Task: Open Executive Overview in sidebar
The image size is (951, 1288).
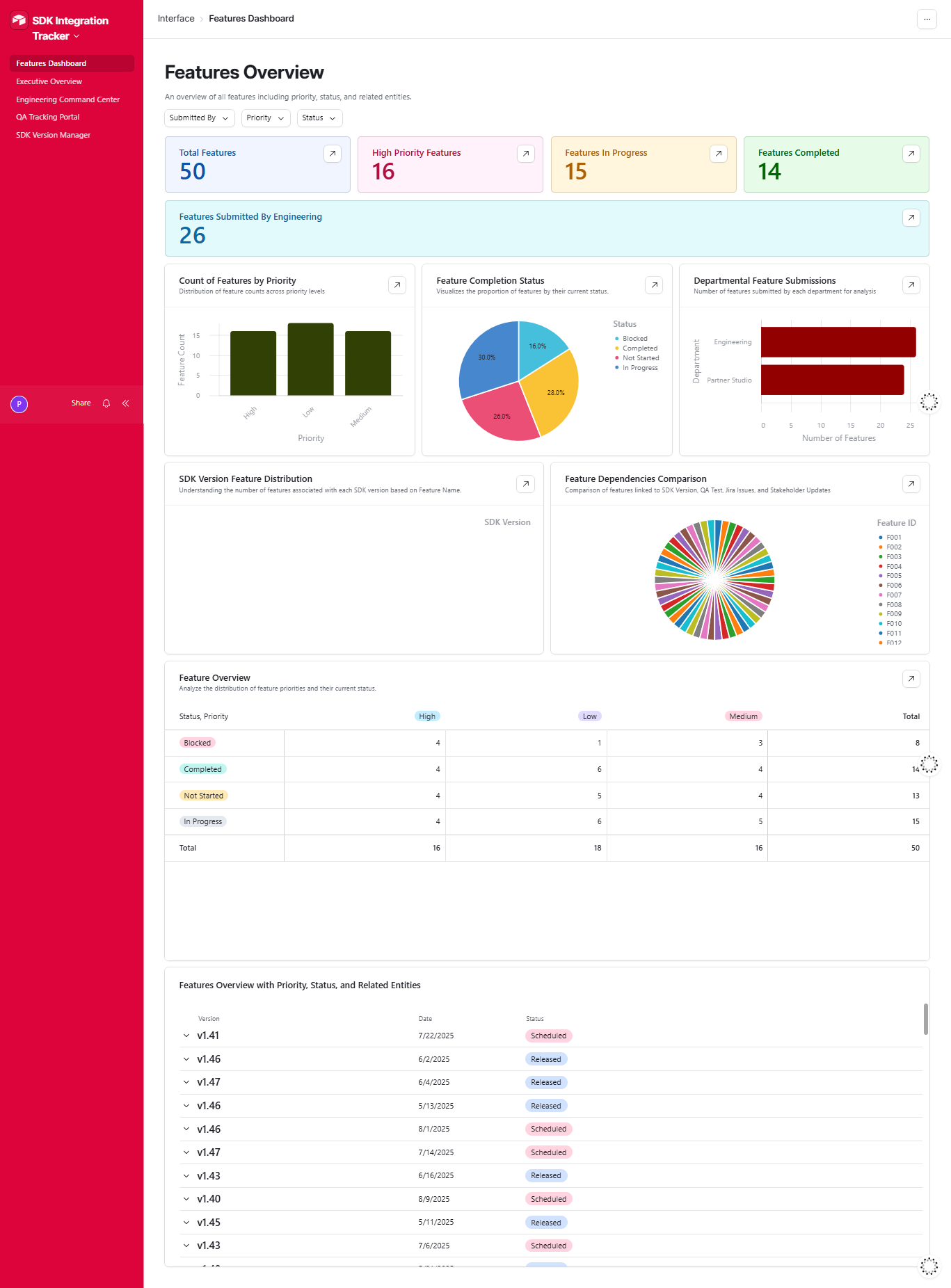Action: (49, 81)
